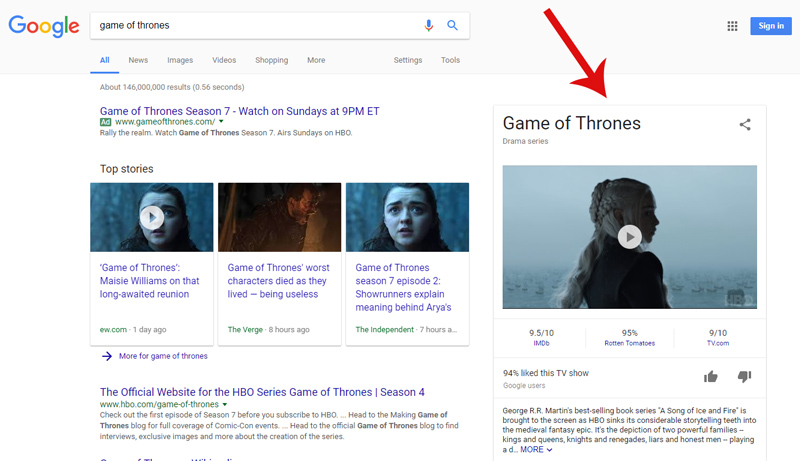Select the All tab

tap(105, 60)
